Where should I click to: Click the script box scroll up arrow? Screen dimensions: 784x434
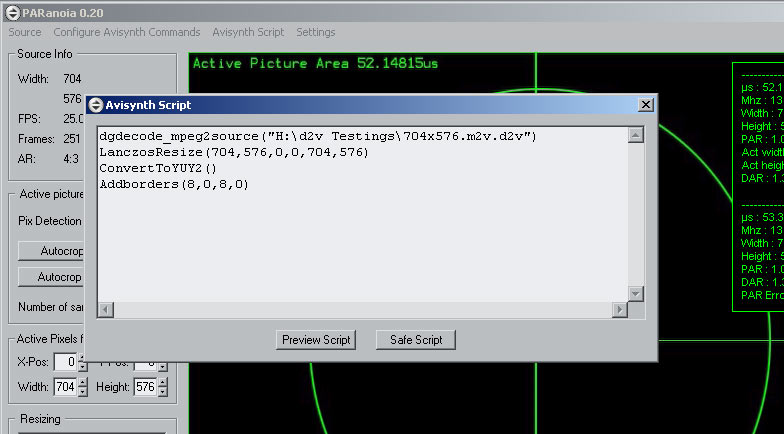[636, 135]
